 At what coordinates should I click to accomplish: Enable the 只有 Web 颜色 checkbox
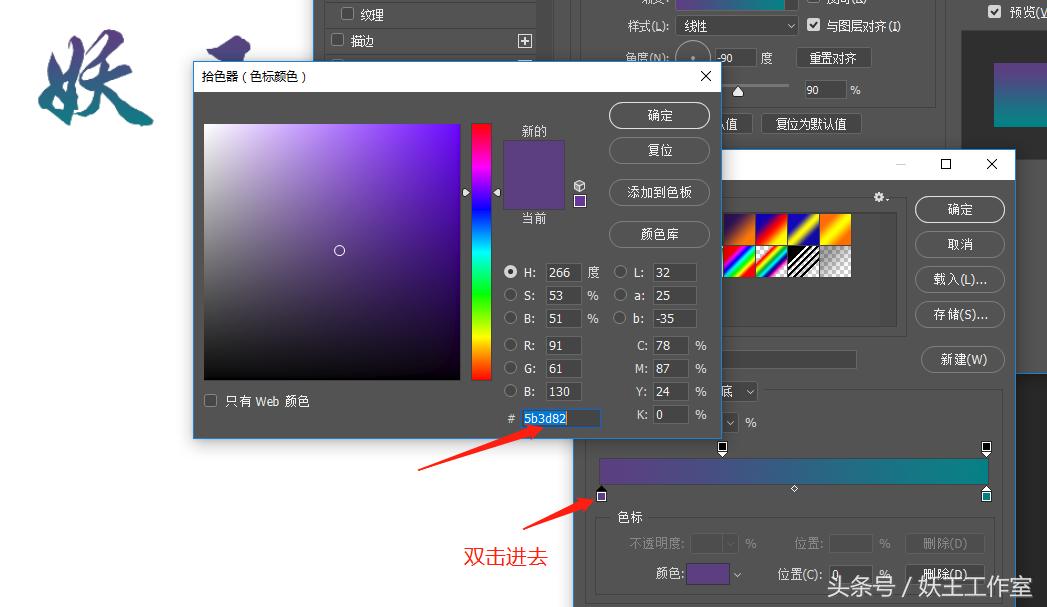pos(210,400)
